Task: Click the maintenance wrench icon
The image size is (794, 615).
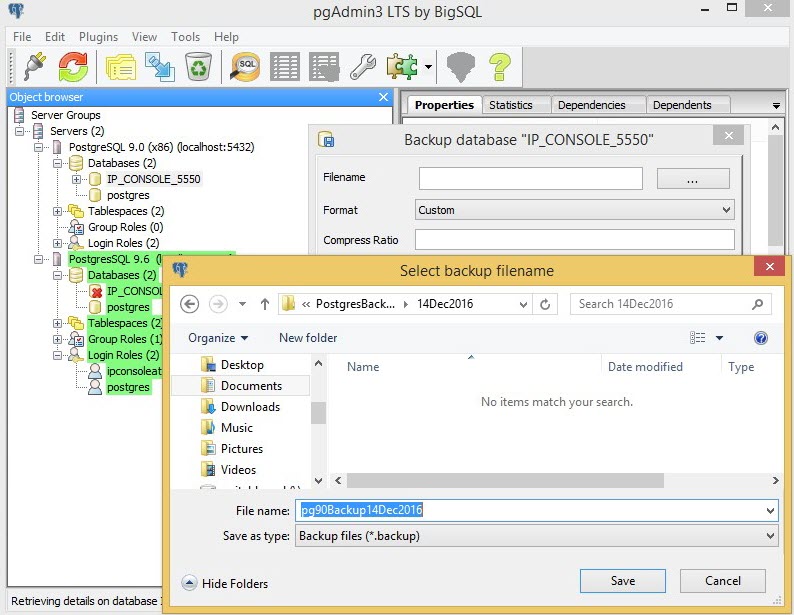Action: tap(363, 67)
